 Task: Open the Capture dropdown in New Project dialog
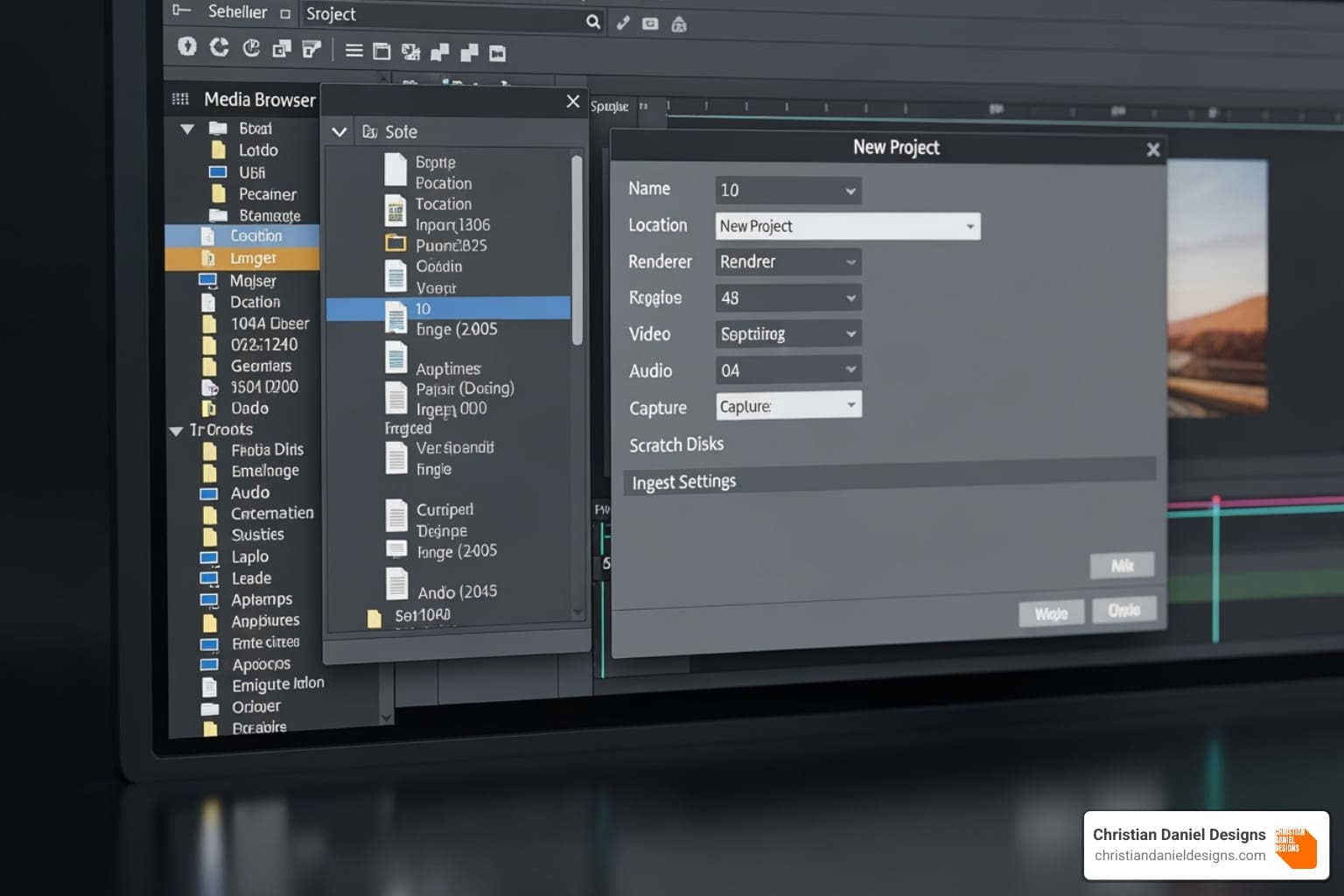tap(788, 406)
